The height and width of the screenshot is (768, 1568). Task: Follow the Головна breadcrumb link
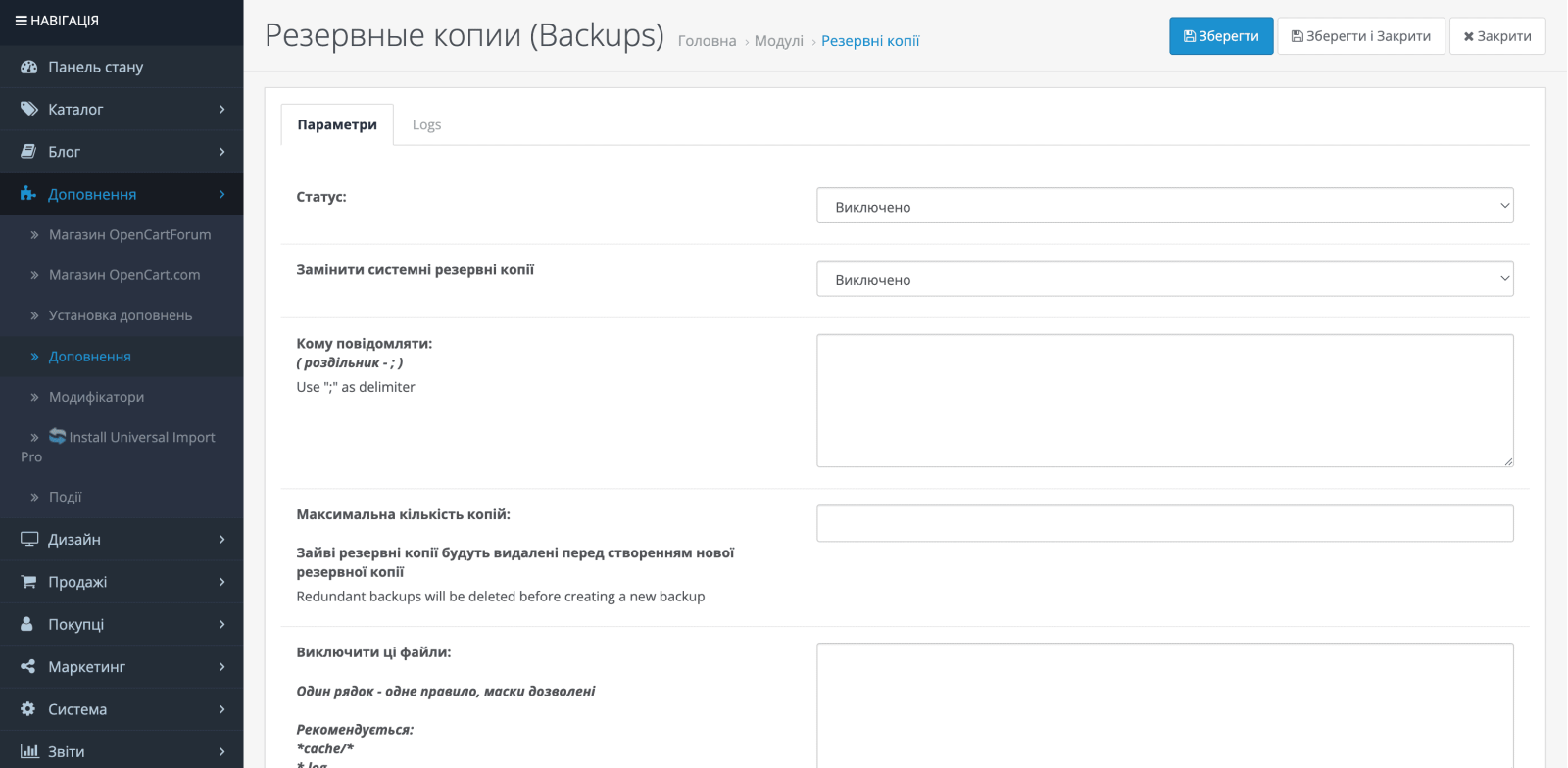707,41
